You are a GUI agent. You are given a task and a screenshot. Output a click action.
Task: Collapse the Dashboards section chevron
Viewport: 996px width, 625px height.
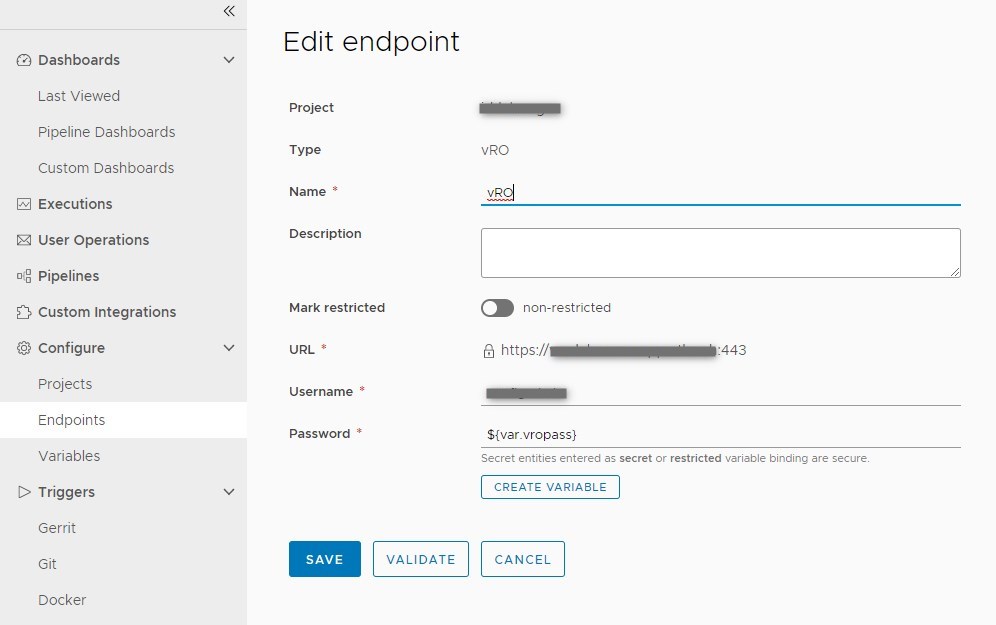coord(229,60)
